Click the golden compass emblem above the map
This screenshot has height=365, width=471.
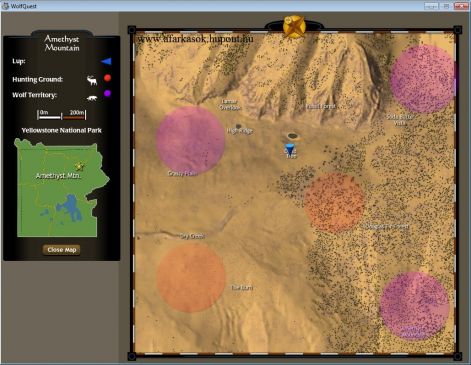[x=294, y=26]
